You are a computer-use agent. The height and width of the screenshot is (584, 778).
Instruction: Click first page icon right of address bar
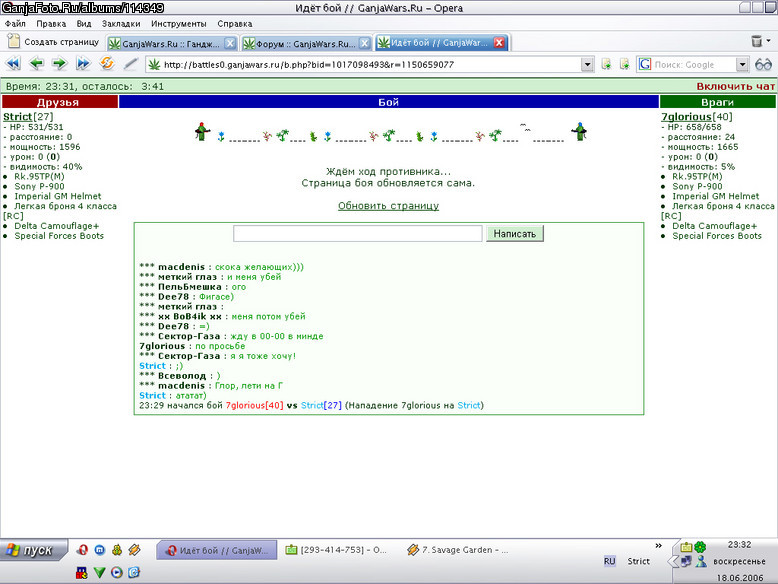click(x=606, y=64)
